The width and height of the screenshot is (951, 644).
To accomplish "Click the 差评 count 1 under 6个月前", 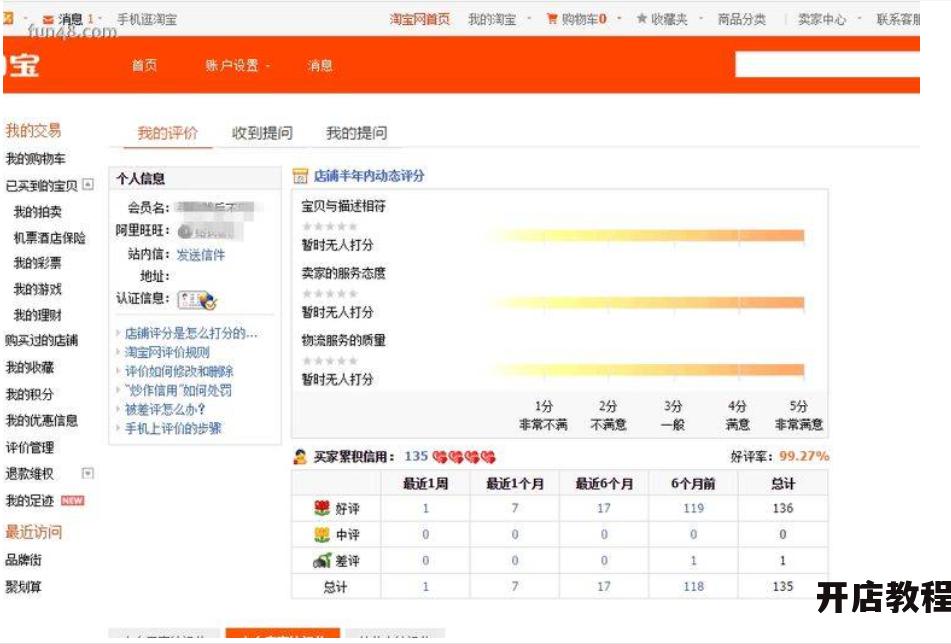I will pos(693,560).
